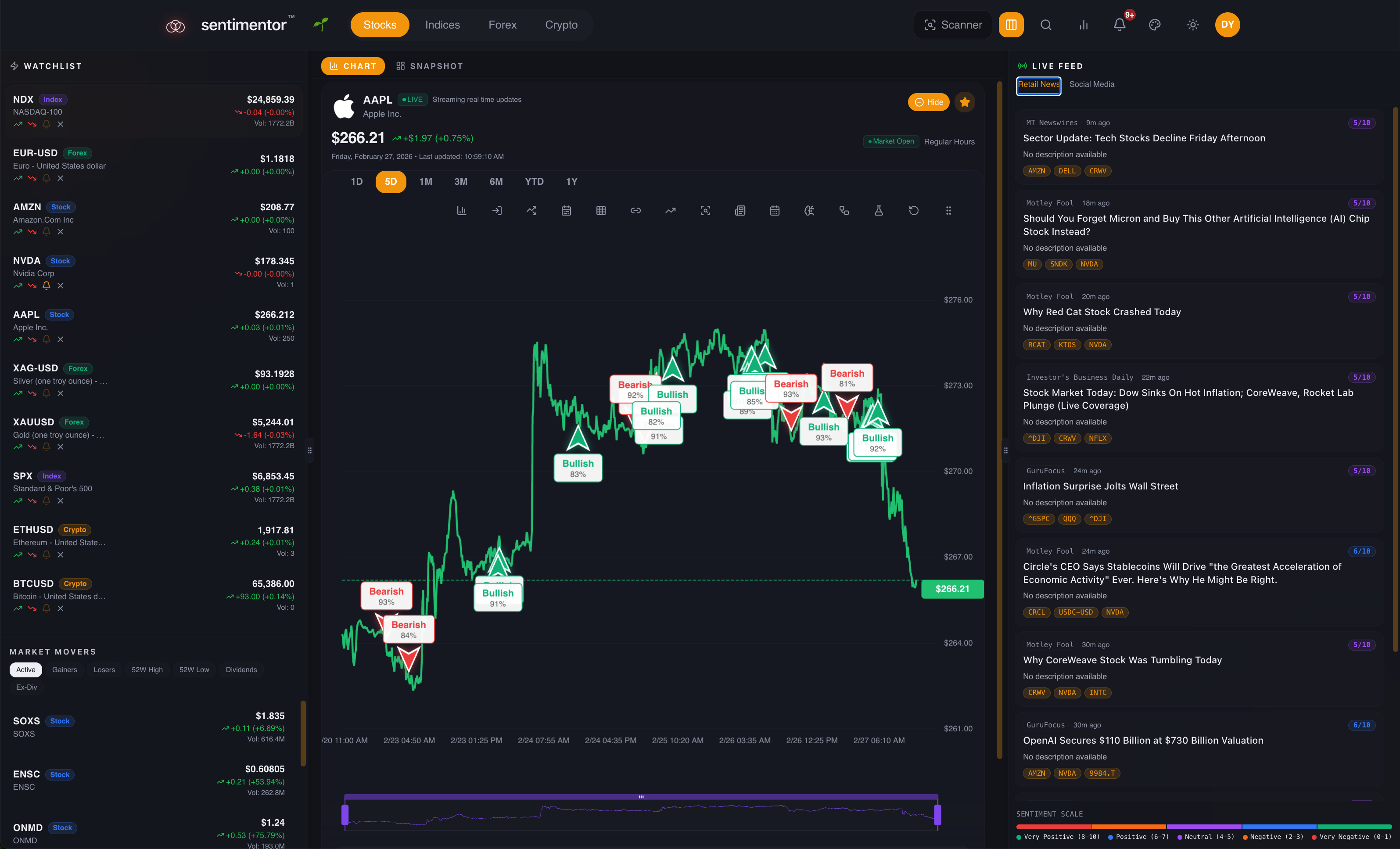Show Losers in Market Movers
The image size is (1400, 849).
[104, 669]
